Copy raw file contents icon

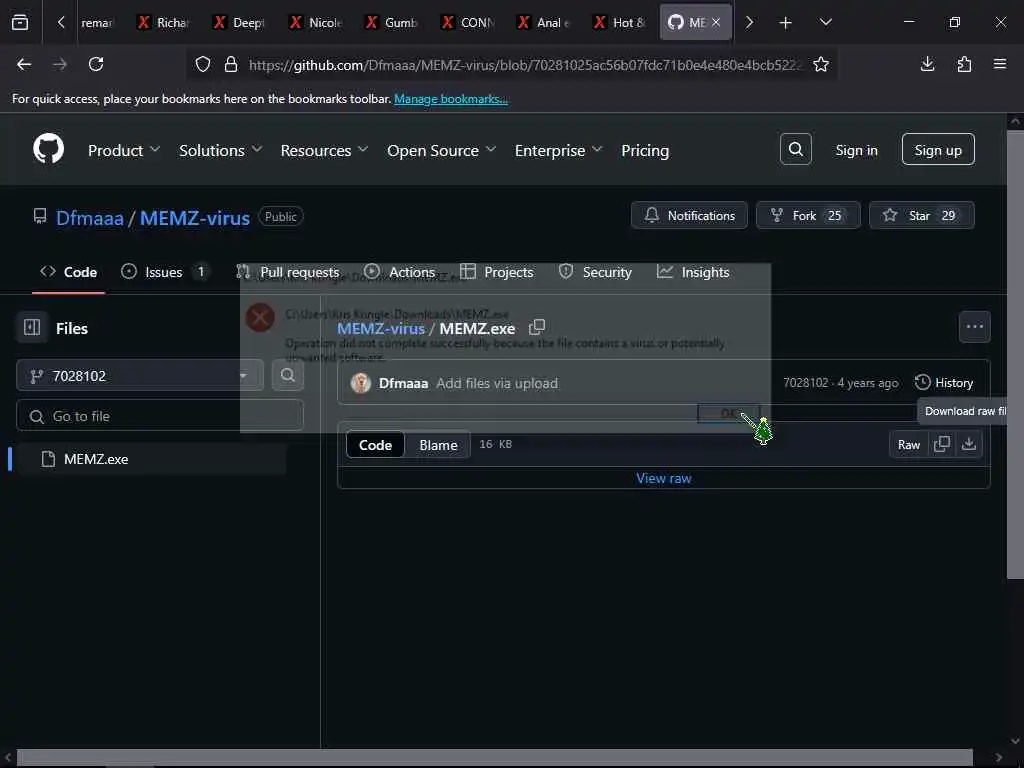click(x=942, y=444)
